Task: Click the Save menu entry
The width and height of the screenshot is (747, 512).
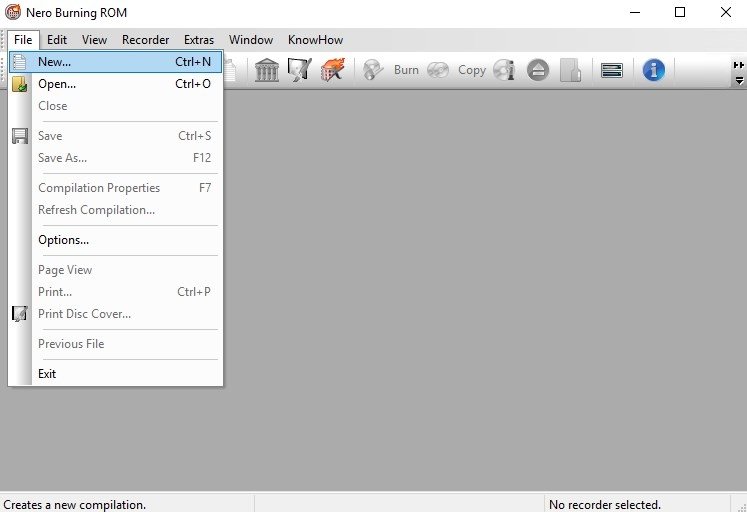Action: point(115,136)
